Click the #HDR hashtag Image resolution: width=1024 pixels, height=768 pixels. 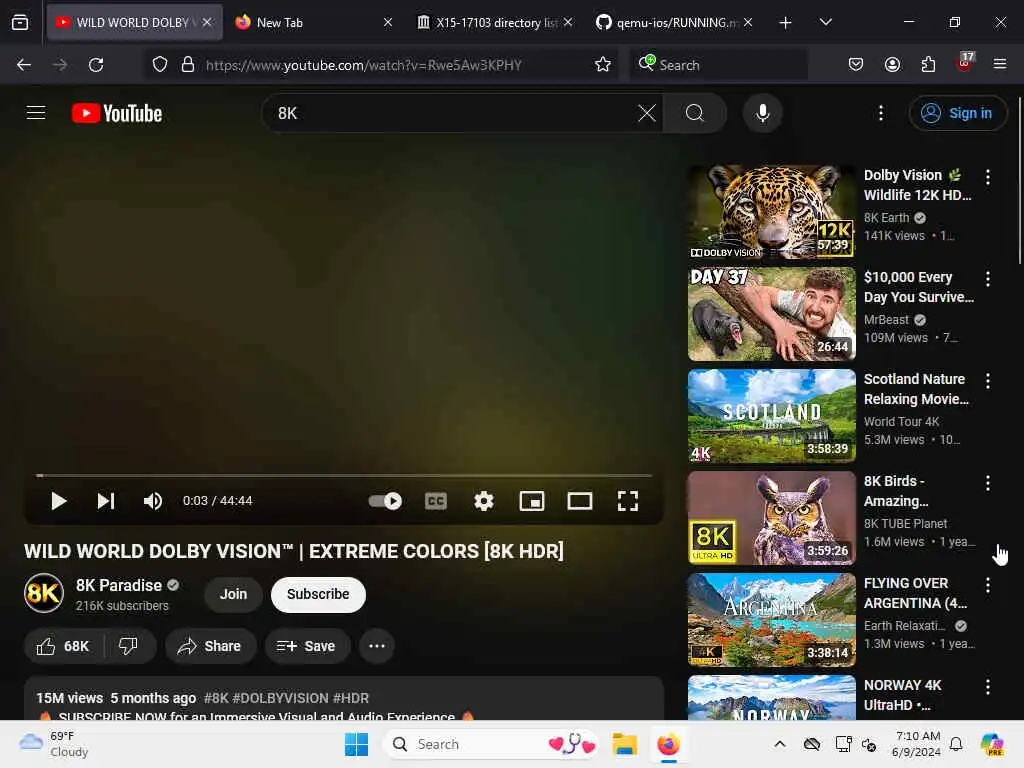[x=351, y=698]
